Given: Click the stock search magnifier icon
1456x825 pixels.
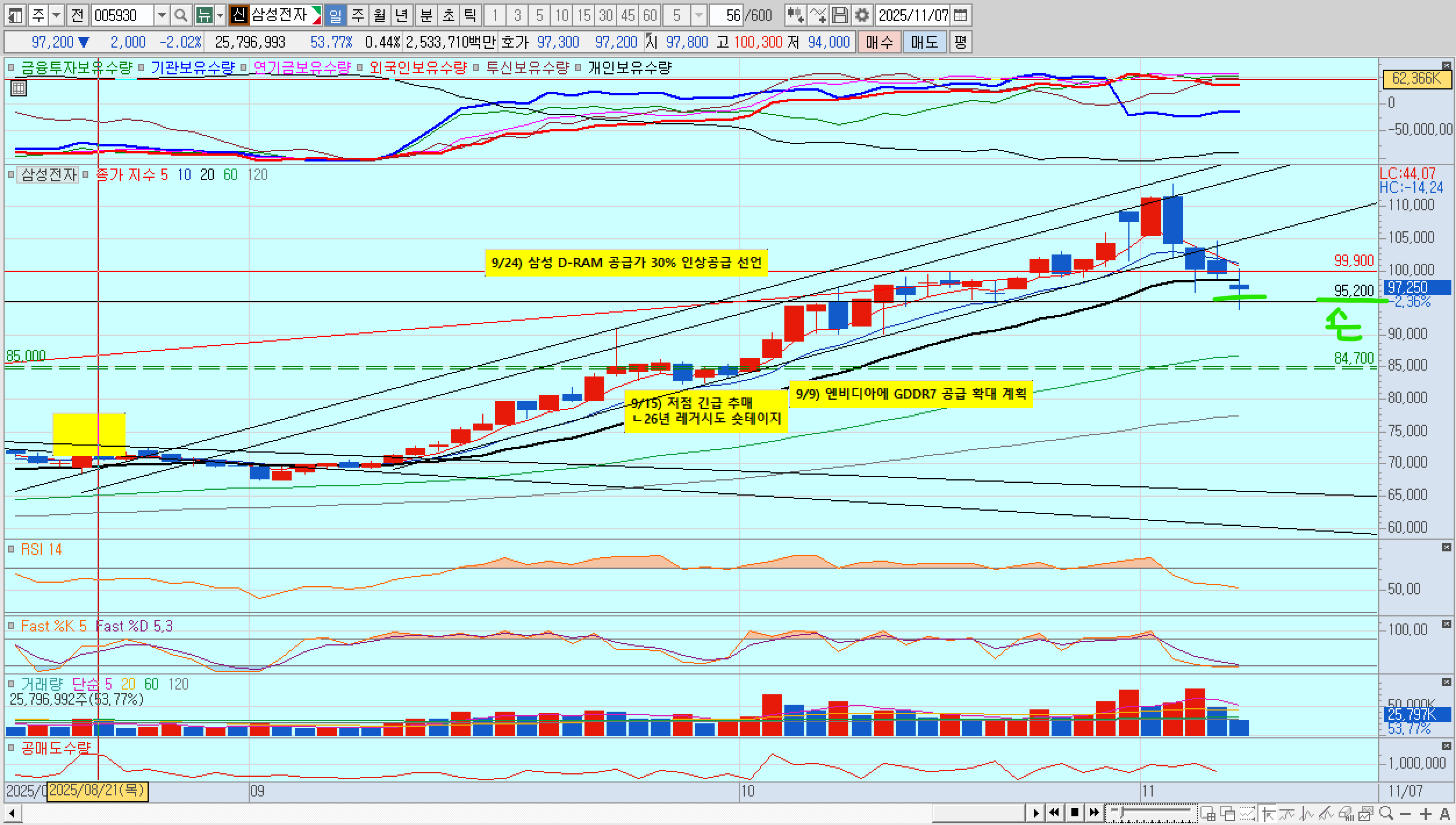Looking at the screenshot, I should (181, 15).
